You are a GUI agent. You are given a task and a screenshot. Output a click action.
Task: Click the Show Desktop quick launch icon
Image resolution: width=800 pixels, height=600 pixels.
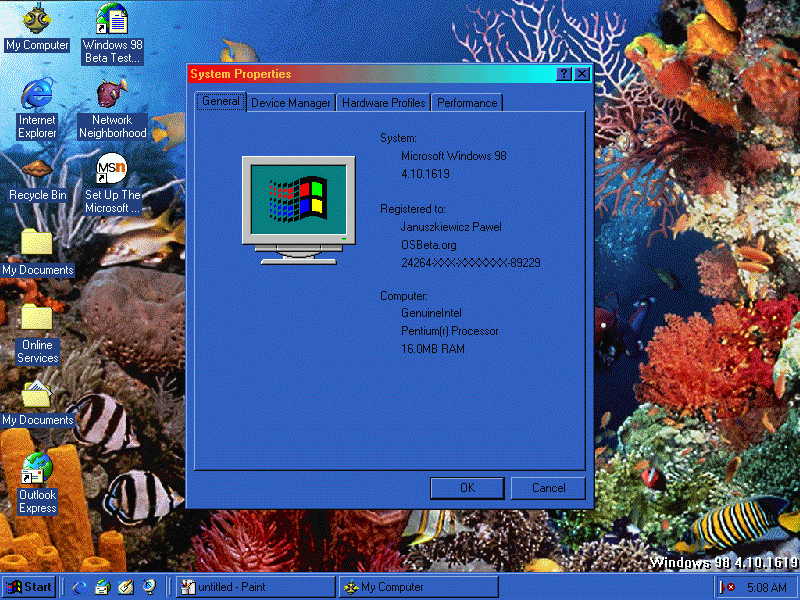(126, 587)
